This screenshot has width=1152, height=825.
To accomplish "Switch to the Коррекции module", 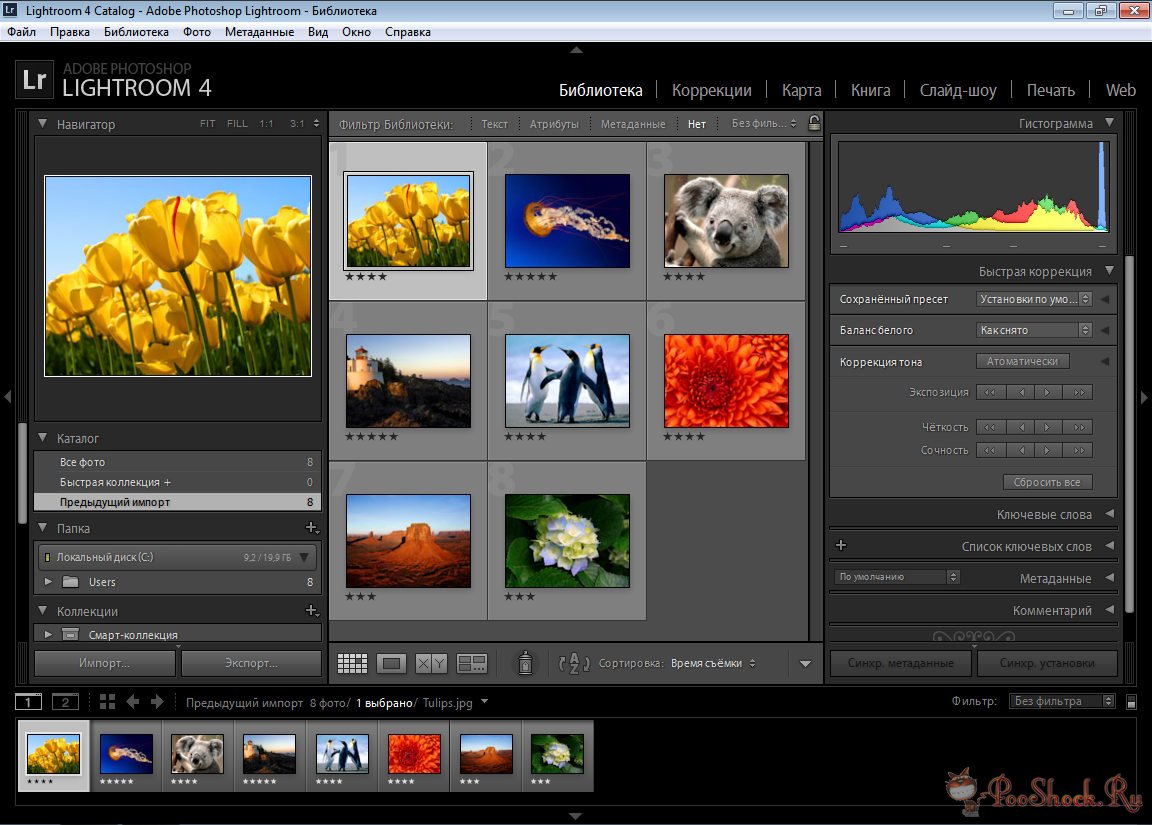I will click(711, 90).
